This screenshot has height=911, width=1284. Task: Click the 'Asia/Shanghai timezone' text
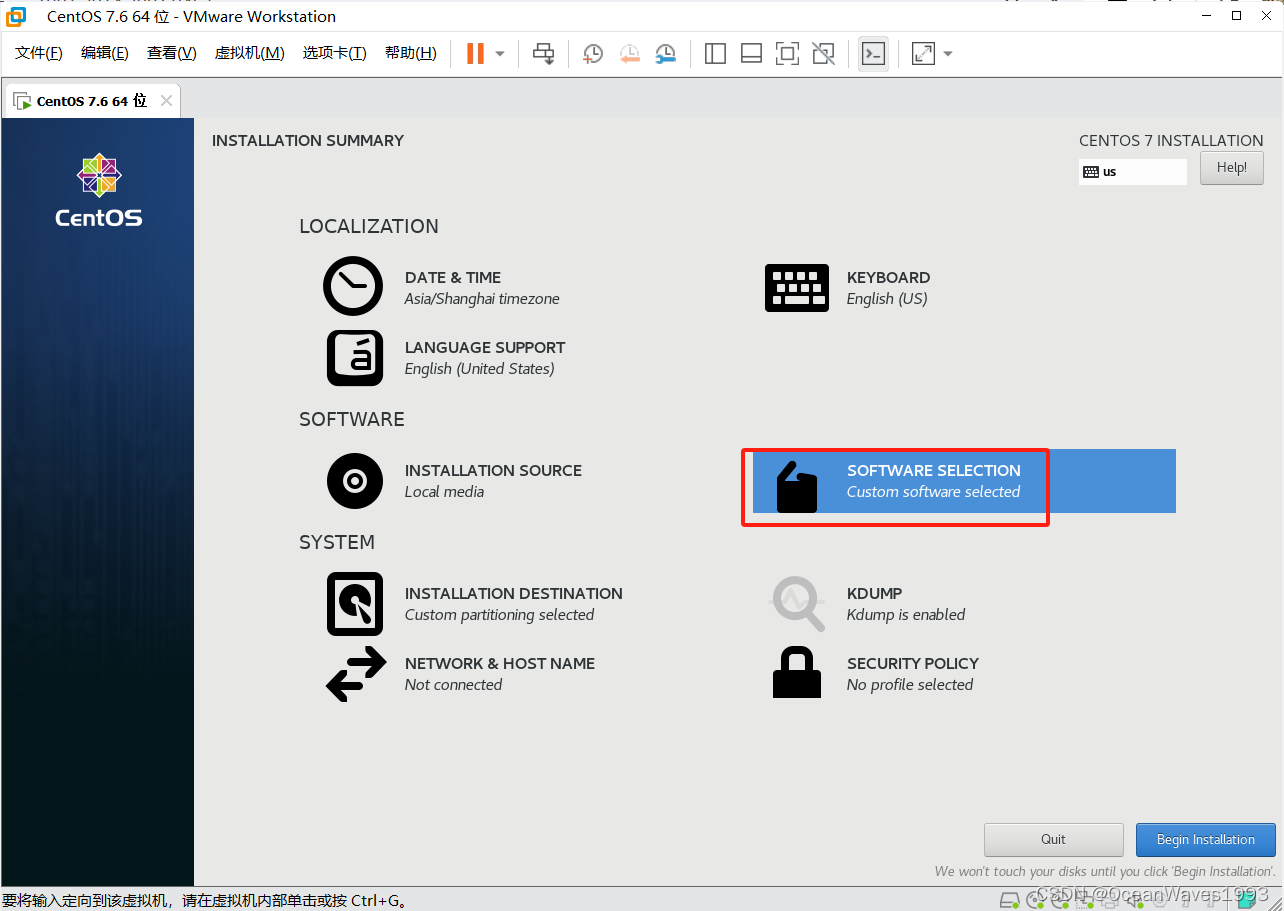(482, 299)
